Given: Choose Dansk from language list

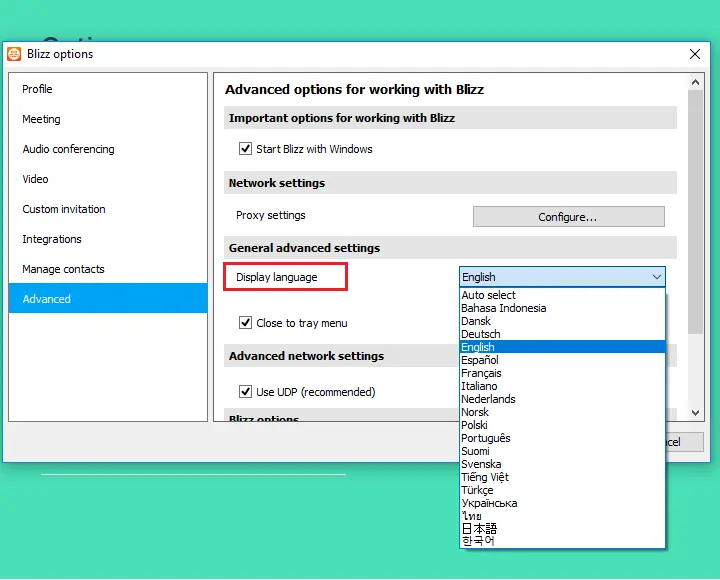Looking at the screenshot, I should tap(562, 321).
